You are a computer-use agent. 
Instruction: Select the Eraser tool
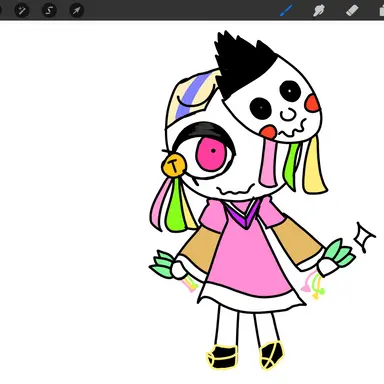pyautogui.click(x=352, y=10)
